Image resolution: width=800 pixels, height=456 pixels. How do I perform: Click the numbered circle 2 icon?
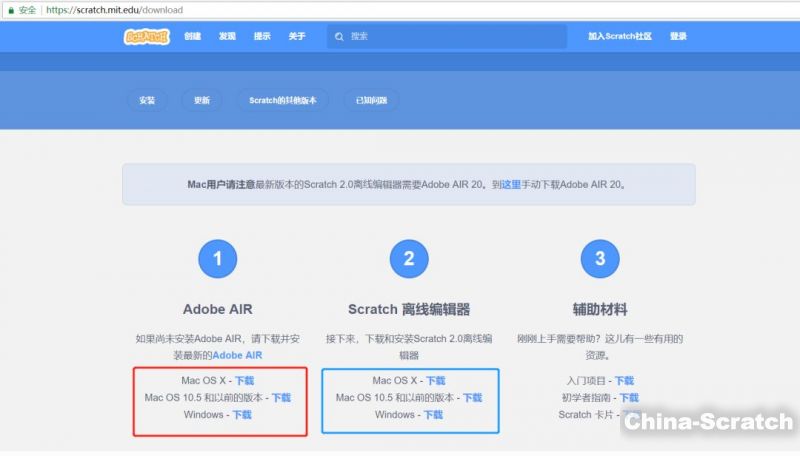(409, 259)
